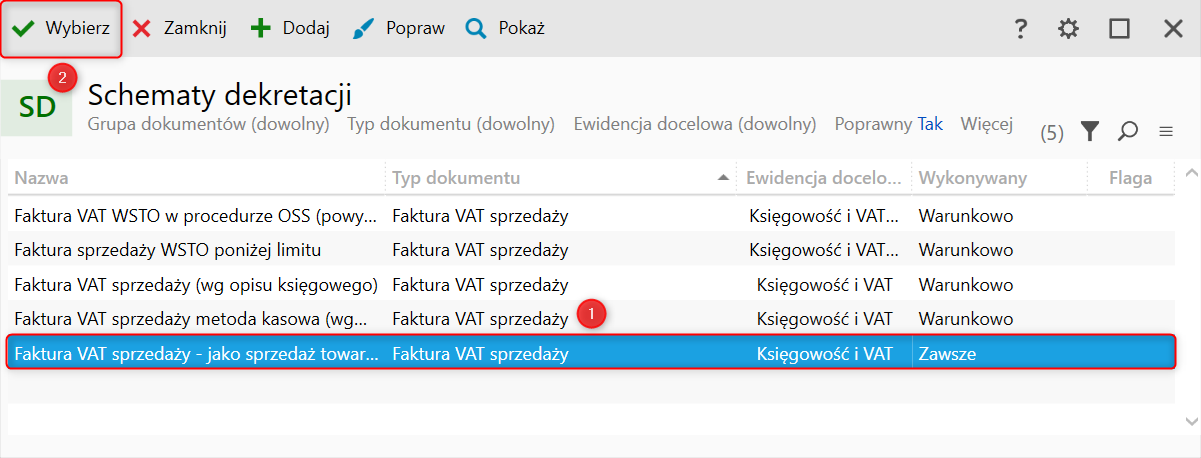Open Typ dokumentu filter dropdown
The image size is (1201, 458).
(450, 124)
